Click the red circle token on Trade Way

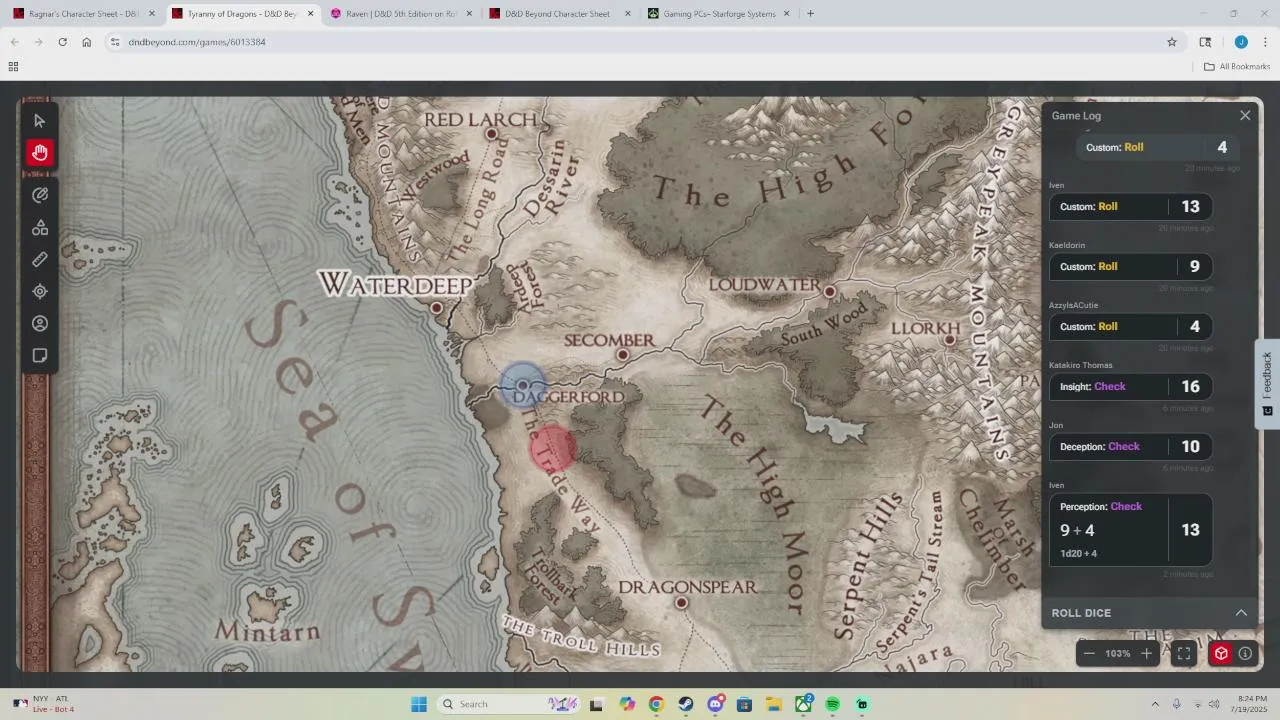[x=552, y=449]
